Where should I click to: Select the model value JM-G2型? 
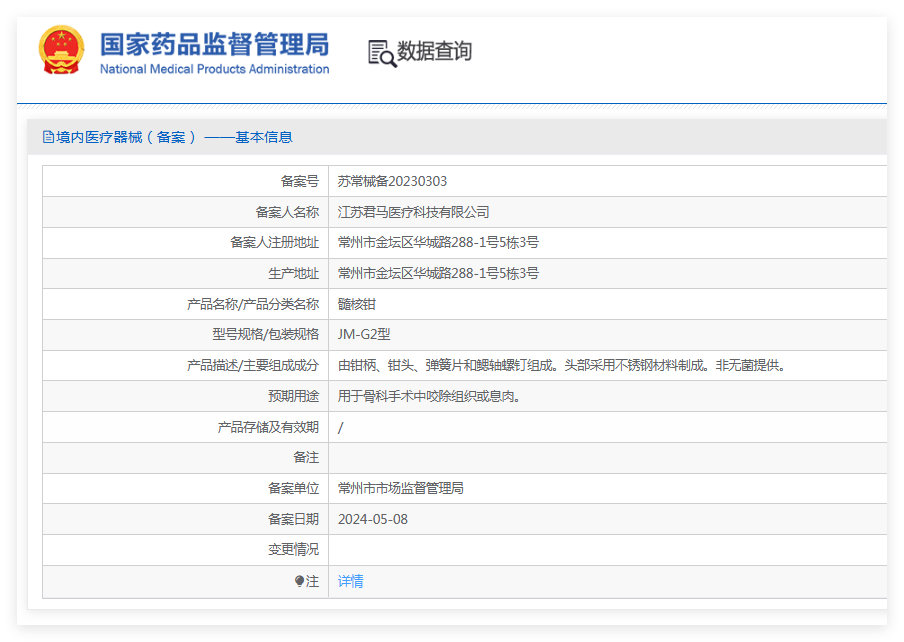tap(364, 335)
